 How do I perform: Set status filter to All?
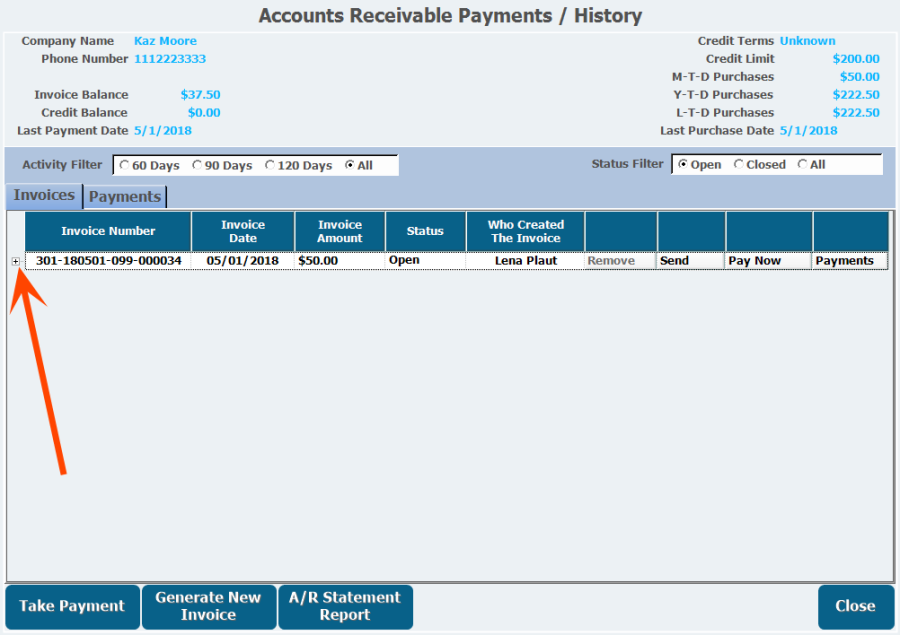802,164
